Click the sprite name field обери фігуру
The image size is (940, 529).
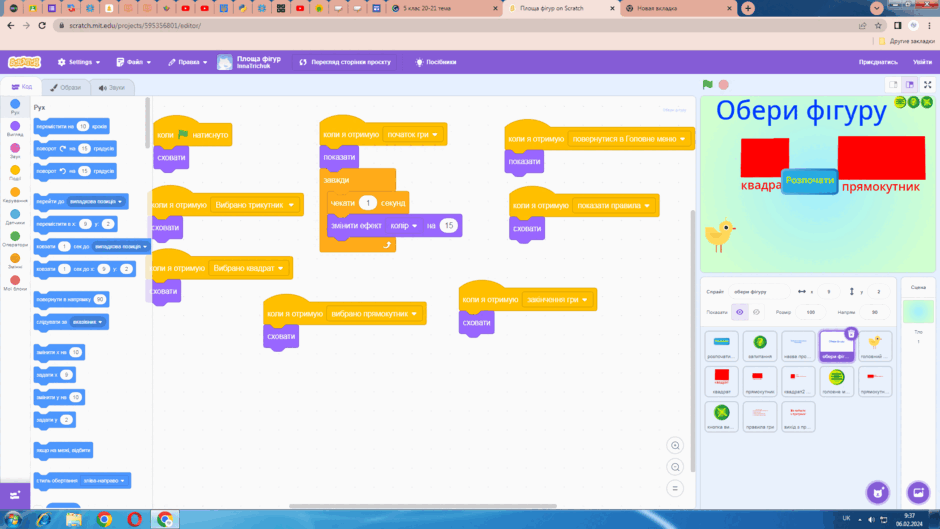click(759, 291)
